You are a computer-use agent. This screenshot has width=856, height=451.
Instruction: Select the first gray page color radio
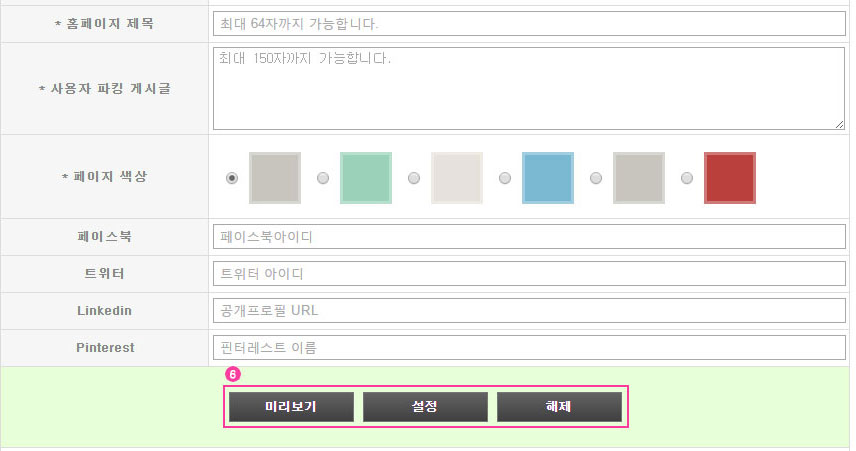tap(232, 178)
